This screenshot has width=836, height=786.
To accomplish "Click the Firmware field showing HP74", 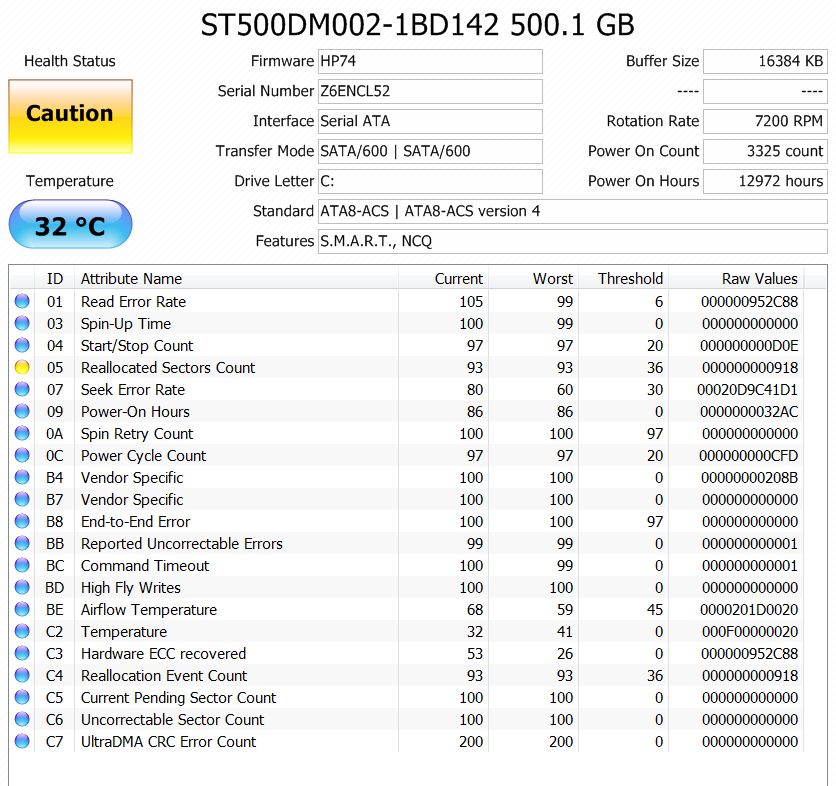I will pyautogui.click(x=430, y=61).
